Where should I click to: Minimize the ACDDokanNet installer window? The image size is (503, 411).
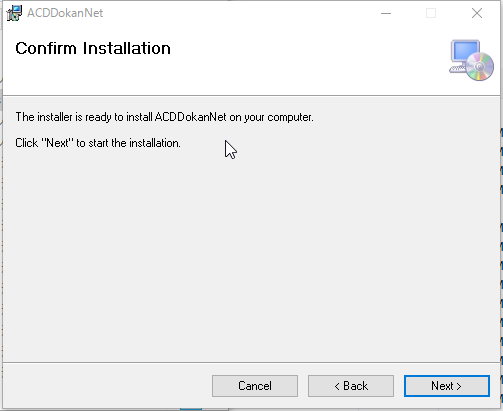[x=386, y=13]
